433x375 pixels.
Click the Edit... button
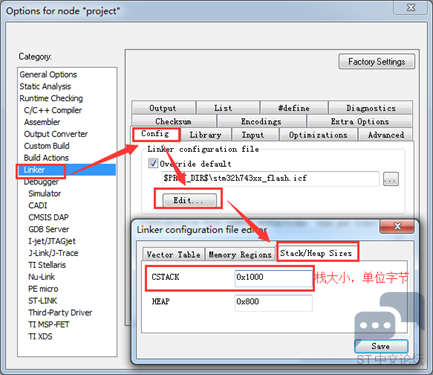pos(188,200)
